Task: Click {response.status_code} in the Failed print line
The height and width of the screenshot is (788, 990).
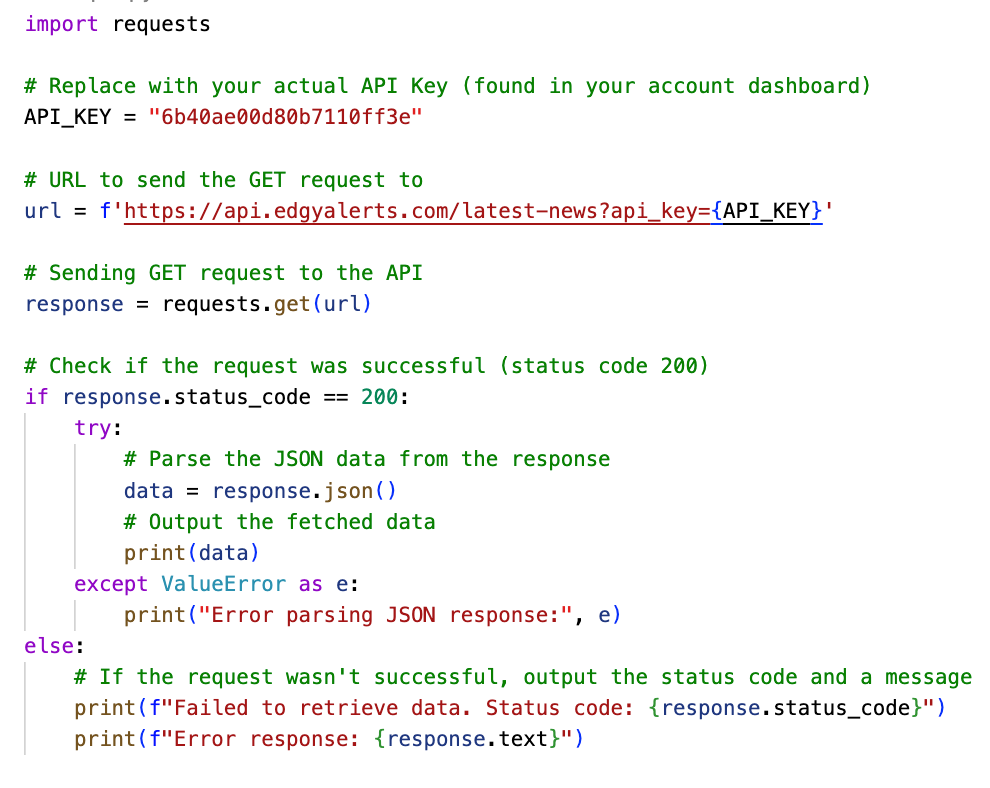Action: [785, 708]
